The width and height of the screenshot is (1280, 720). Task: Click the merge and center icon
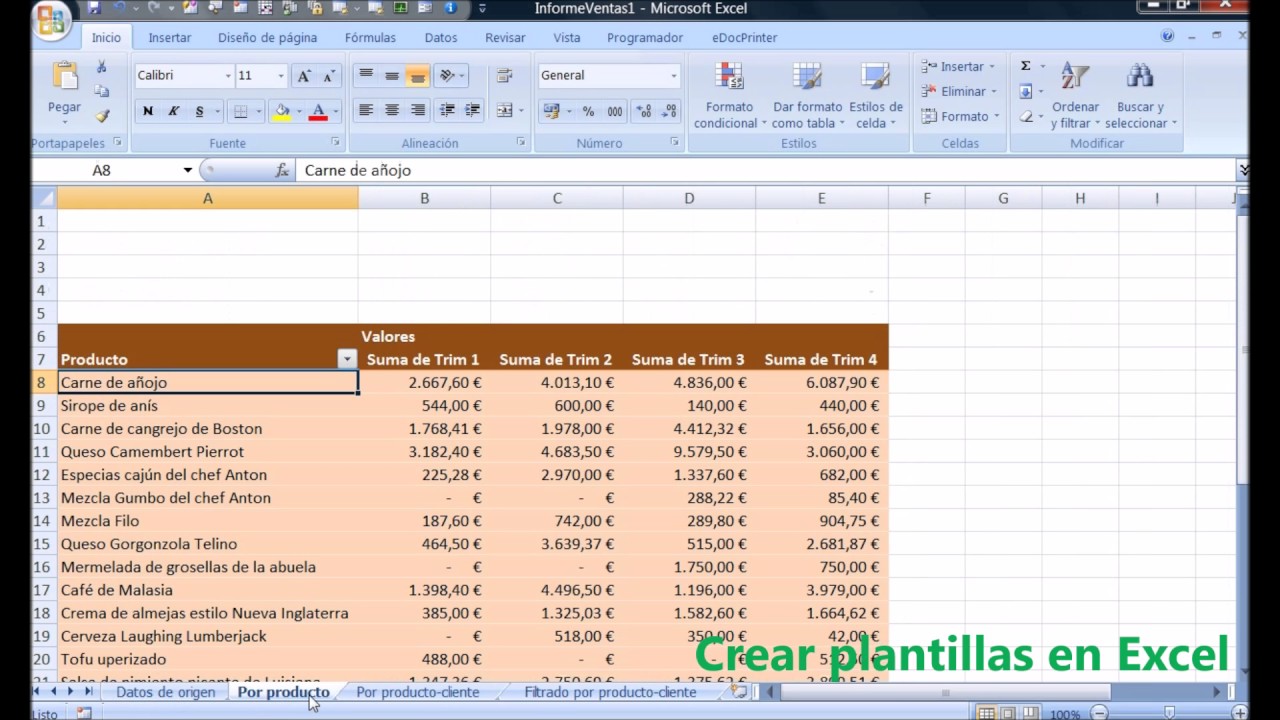click(x=504, y=110)
